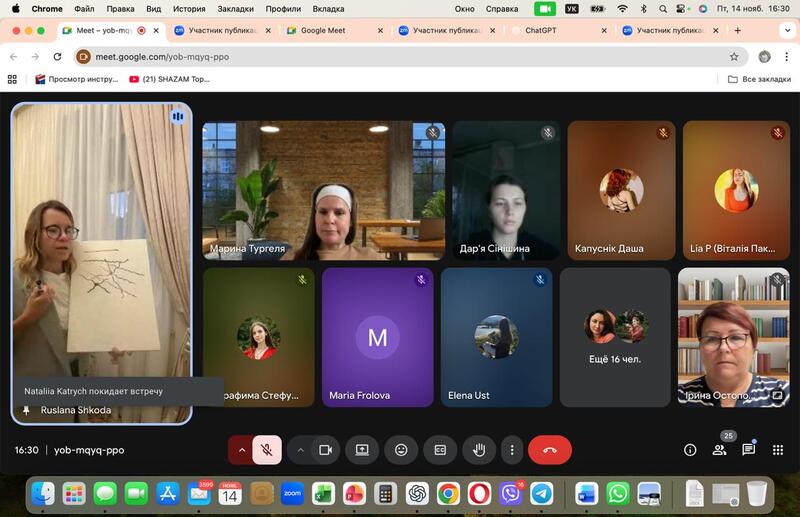Toggle the camera on or off
The height and width of the screenshot is (517, 800).
325,450
